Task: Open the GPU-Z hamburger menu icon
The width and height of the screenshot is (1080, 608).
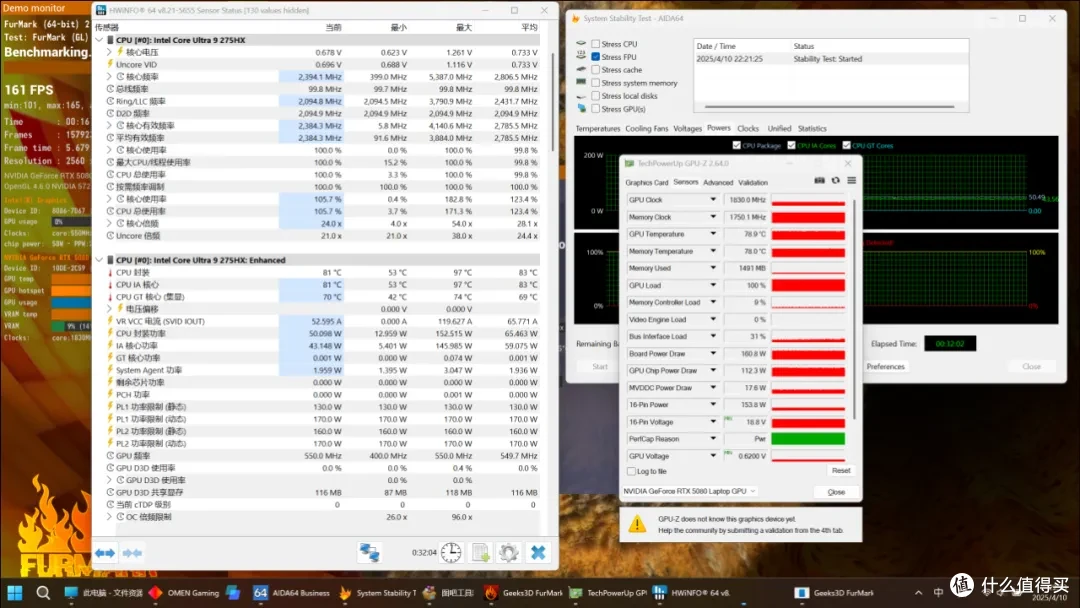Action: click(851, 180)
